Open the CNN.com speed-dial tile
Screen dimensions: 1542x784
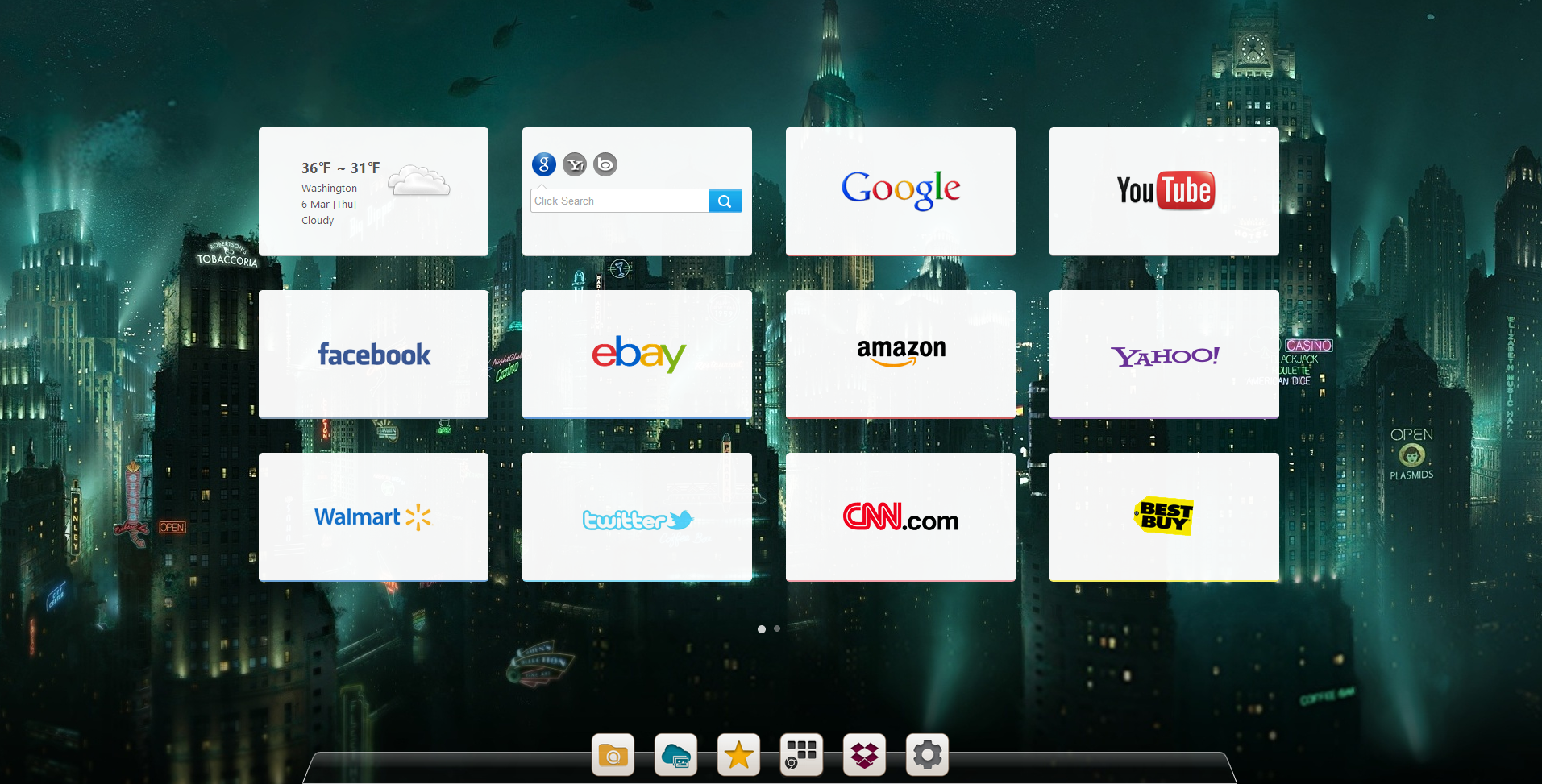[900, 516]
